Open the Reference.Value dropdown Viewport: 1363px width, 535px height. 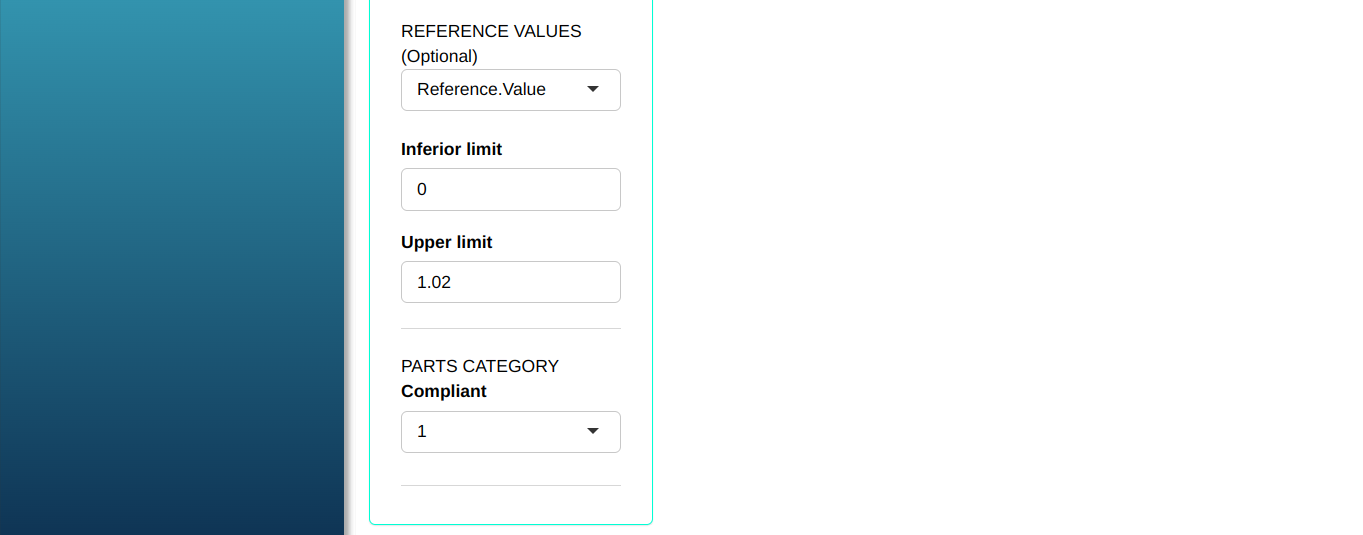tap(510, 90)
